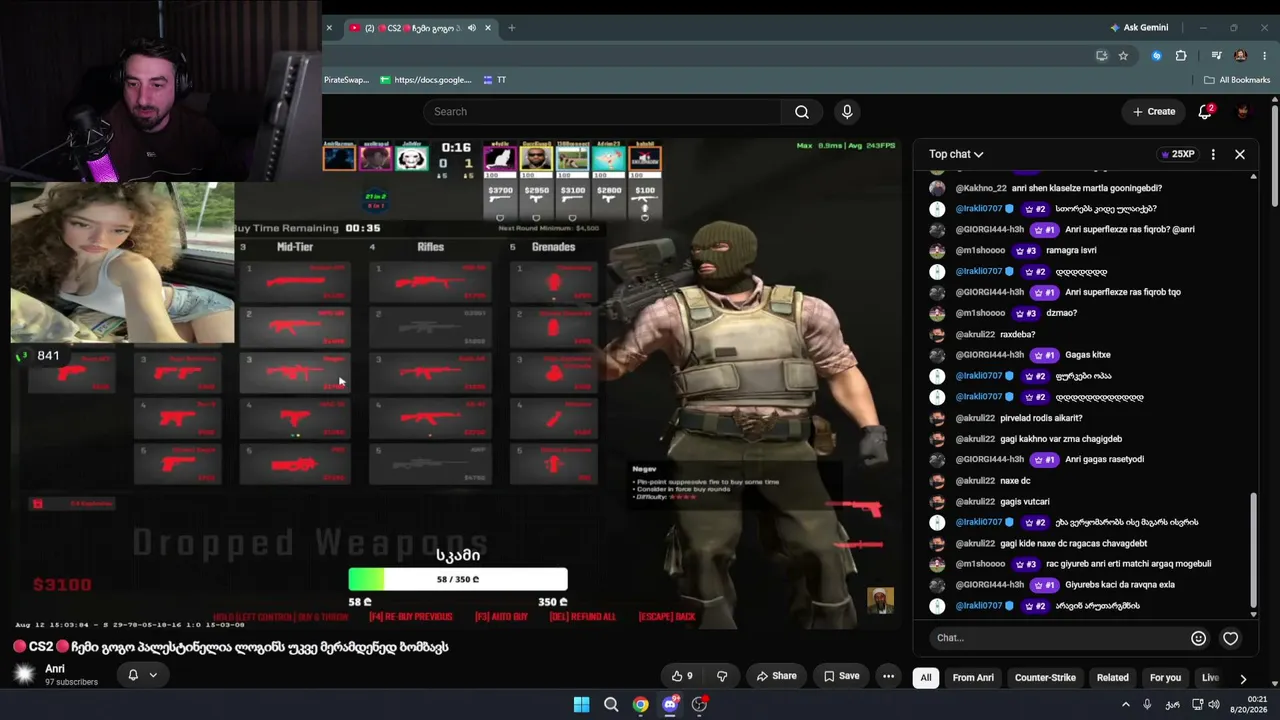Open the TT bookmark
The height and width of the screenshot is (720, 1280).
(x=494, y=80)
